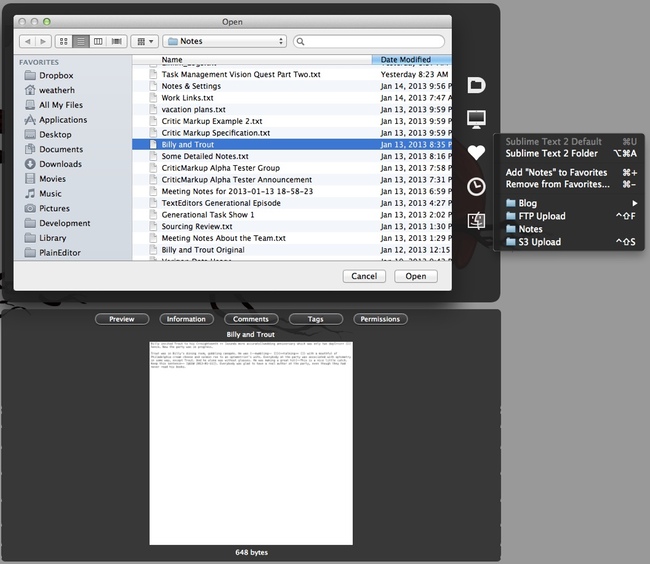
Task: Select Sourcing Review.txt
Action: coord(292,226)
